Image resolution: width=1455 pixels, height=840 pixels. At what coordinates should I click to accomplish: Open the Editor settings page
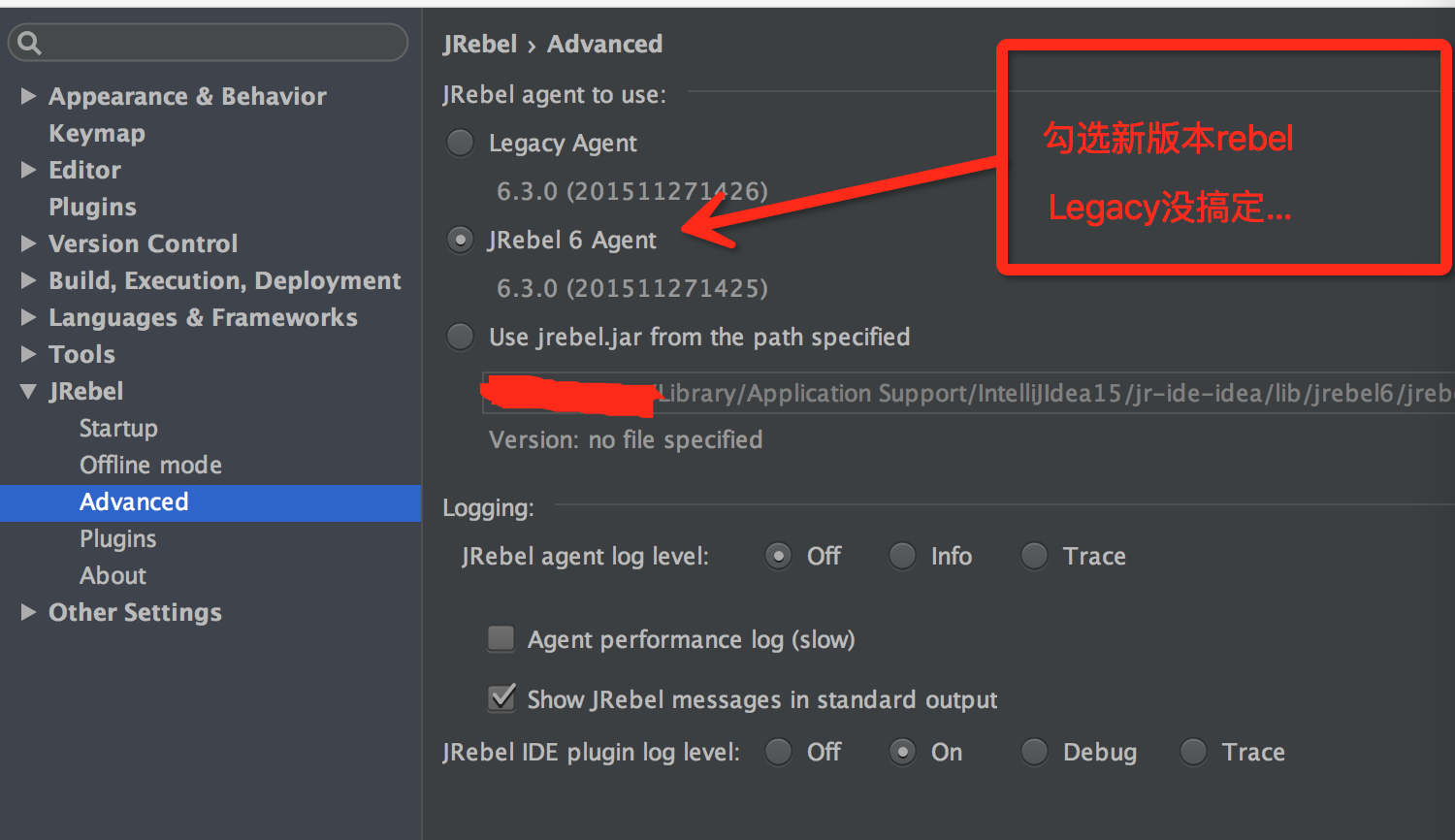84,170
